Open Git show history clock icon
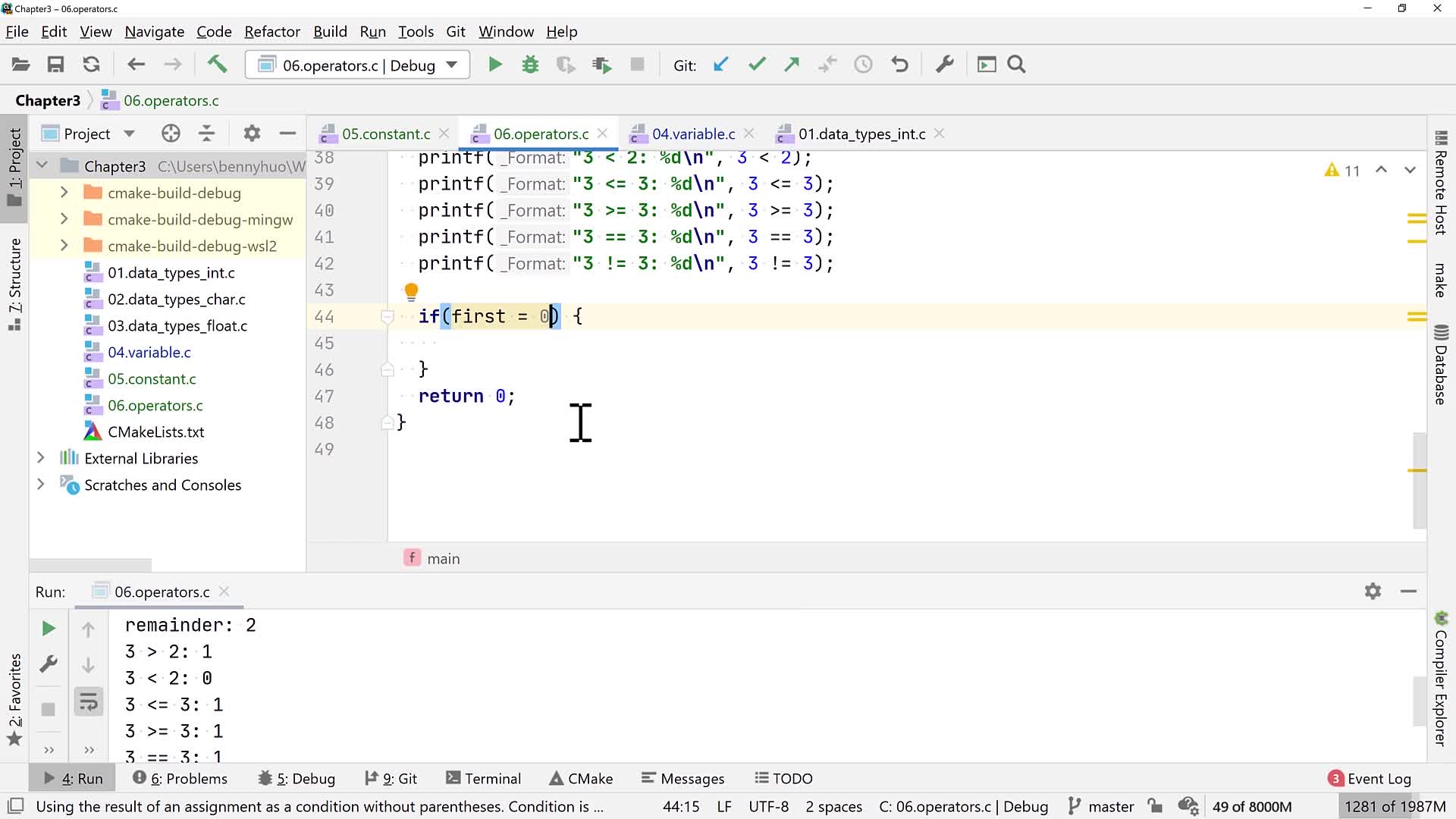The width and height of the screenshot is (1456, 819). coord(863,64)
